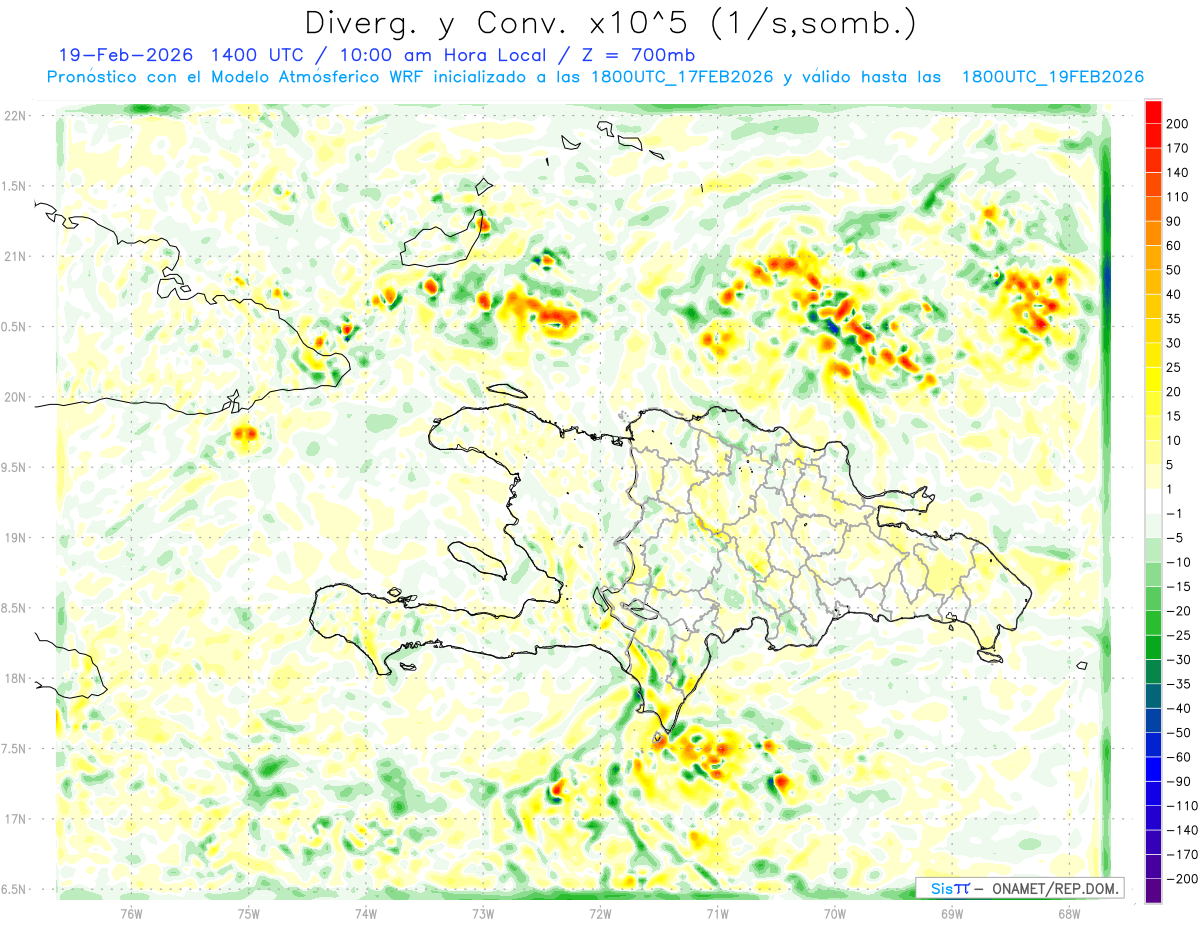This screenshot has height=927, width=1200.
Task: Select the "72W" longitude label
Action: click(x=600, y=913)
